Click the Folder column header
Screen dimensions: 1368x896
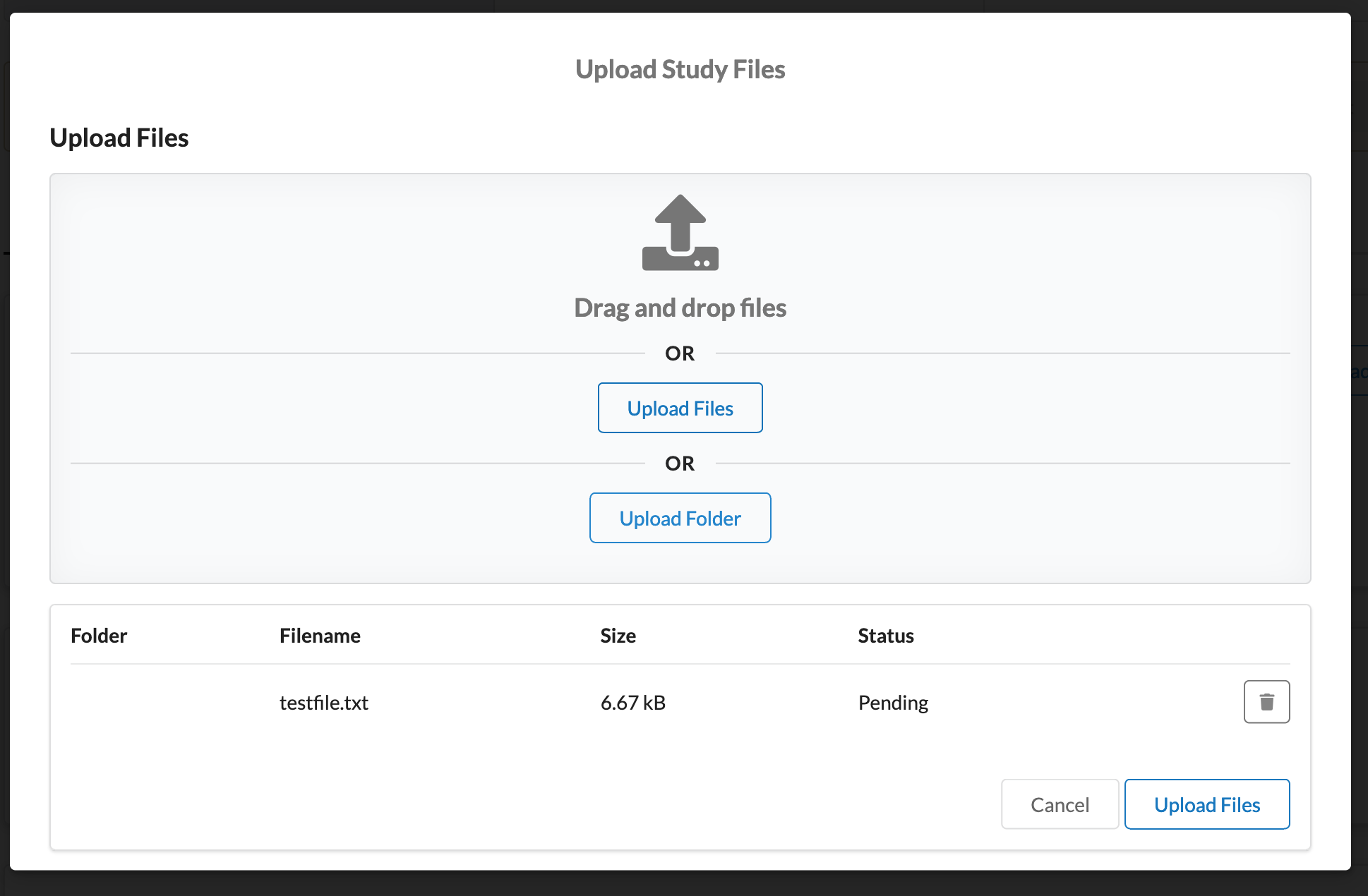point(99,636)
